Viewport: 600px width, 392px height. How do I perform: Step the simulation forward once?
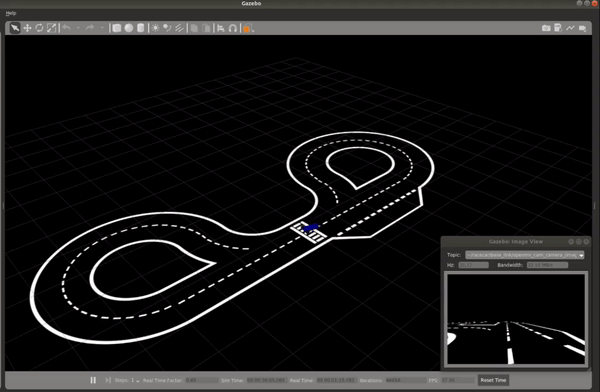(108, 380)
